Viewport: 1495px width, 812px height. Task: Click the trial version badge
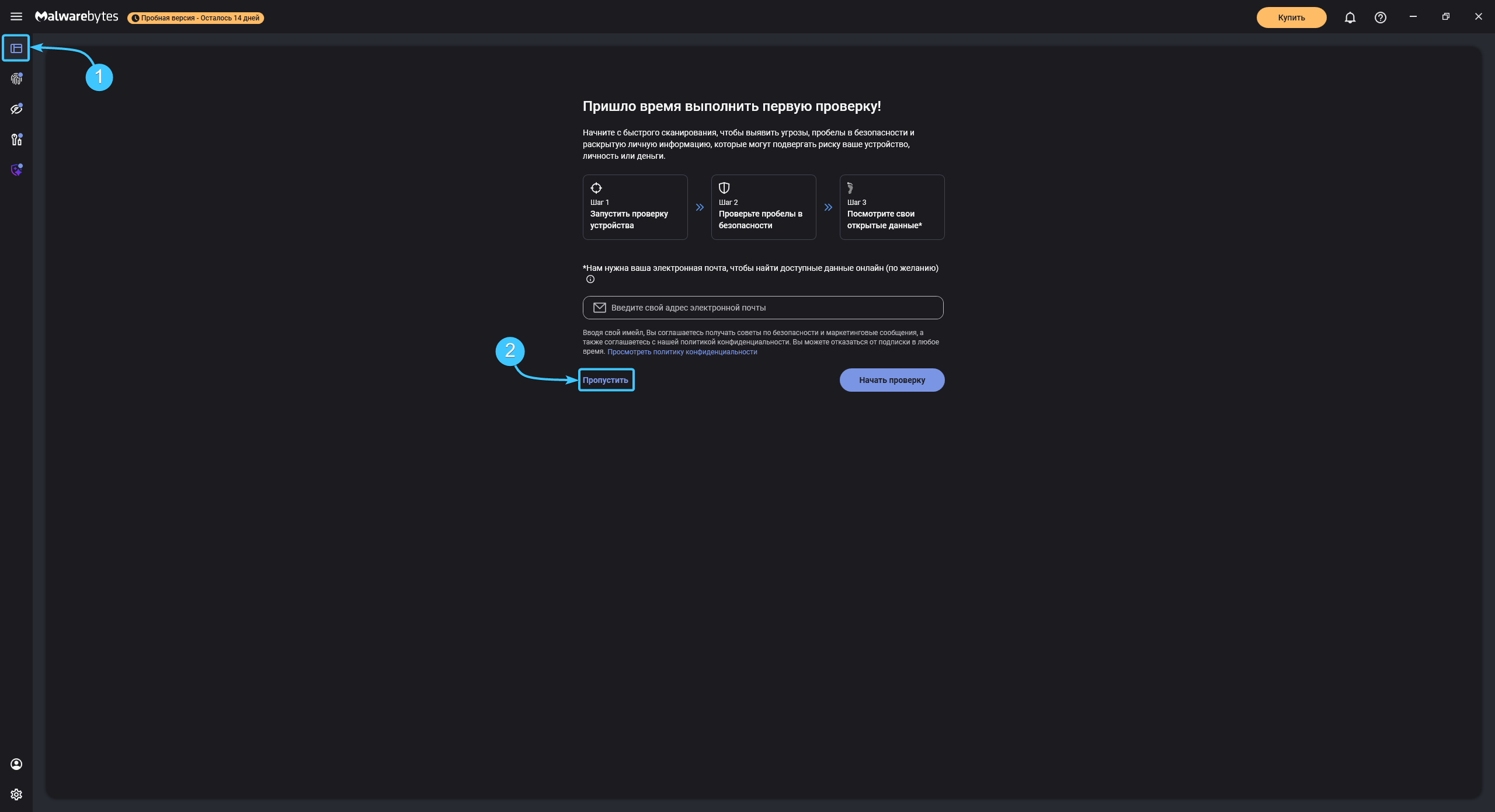tap(196, 18)
